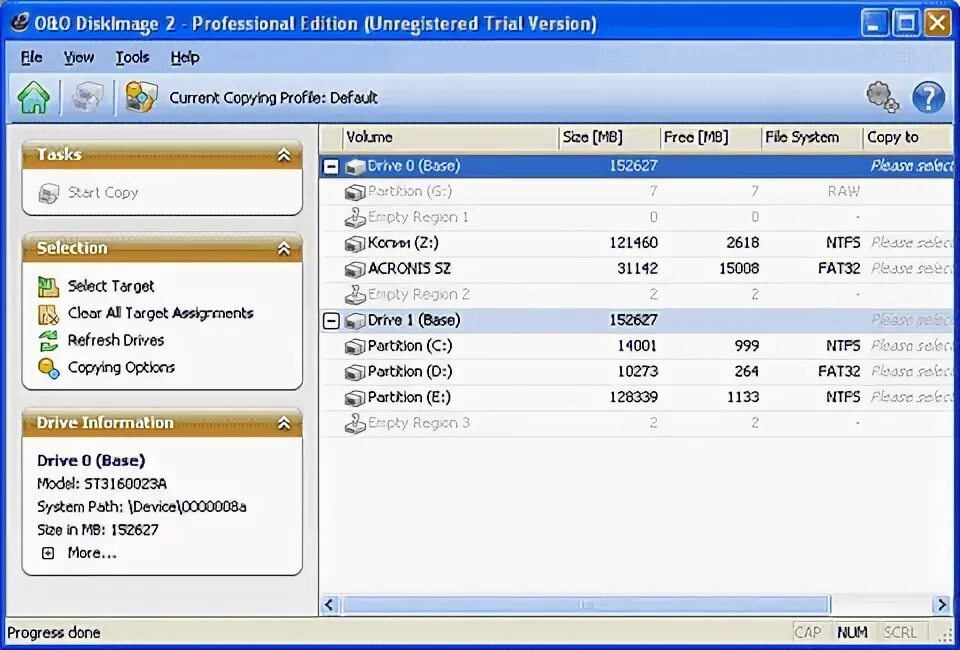
Task: Click Copy to cell for Korvin (Z:)
Action: (x=910, y=244)
